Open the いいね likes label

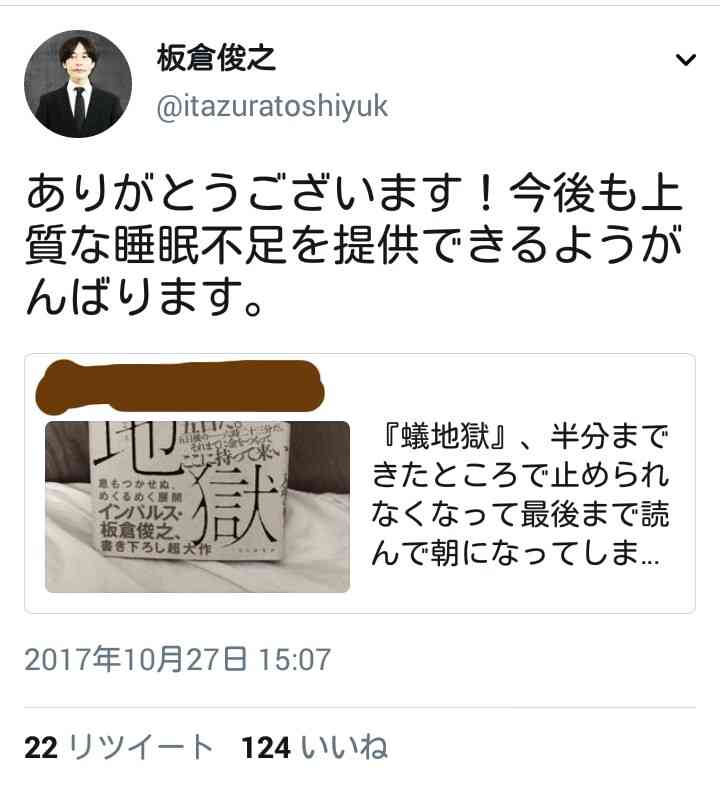[344, 747]
